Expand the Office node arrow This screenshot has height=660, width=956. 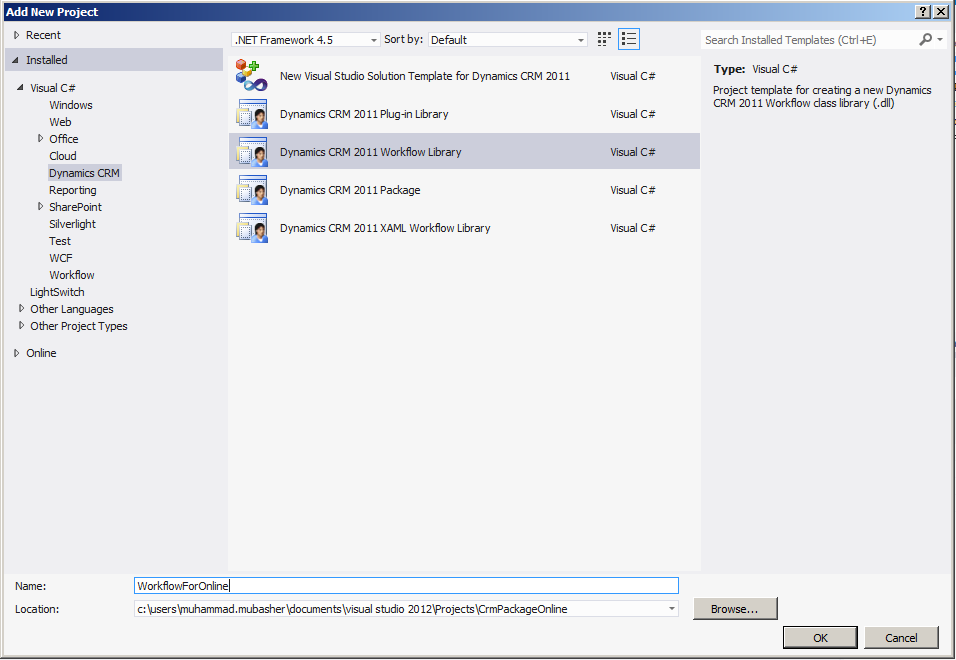pos(40,138)
